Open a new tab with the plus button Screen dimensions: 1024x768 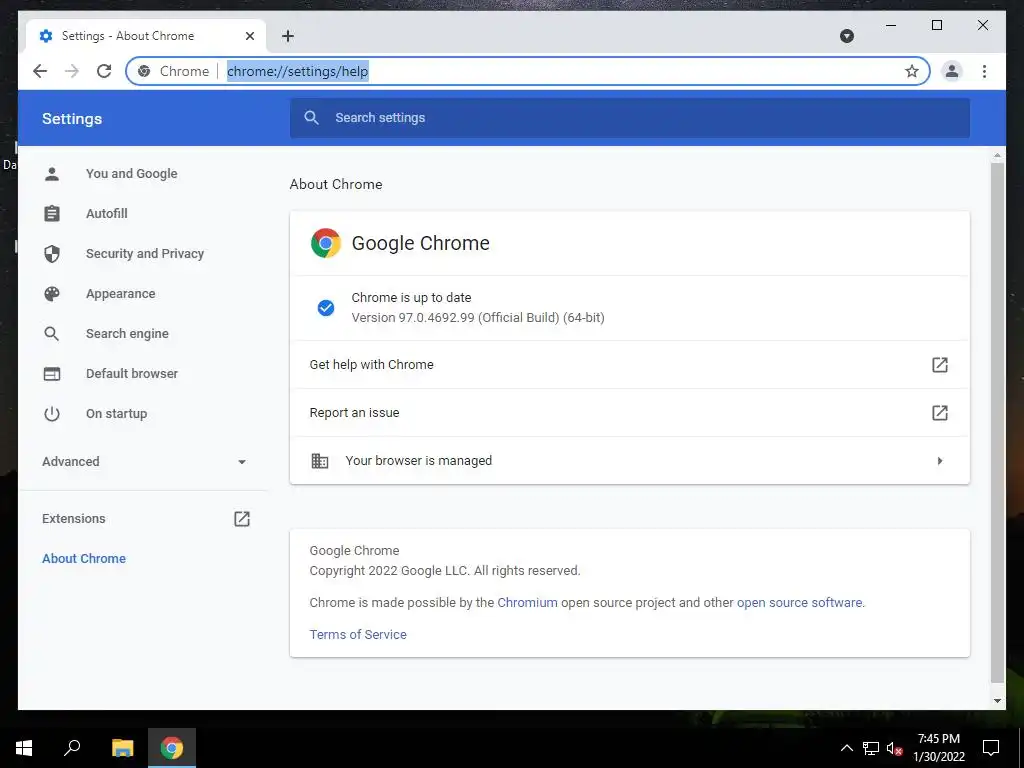click(288, 36)
